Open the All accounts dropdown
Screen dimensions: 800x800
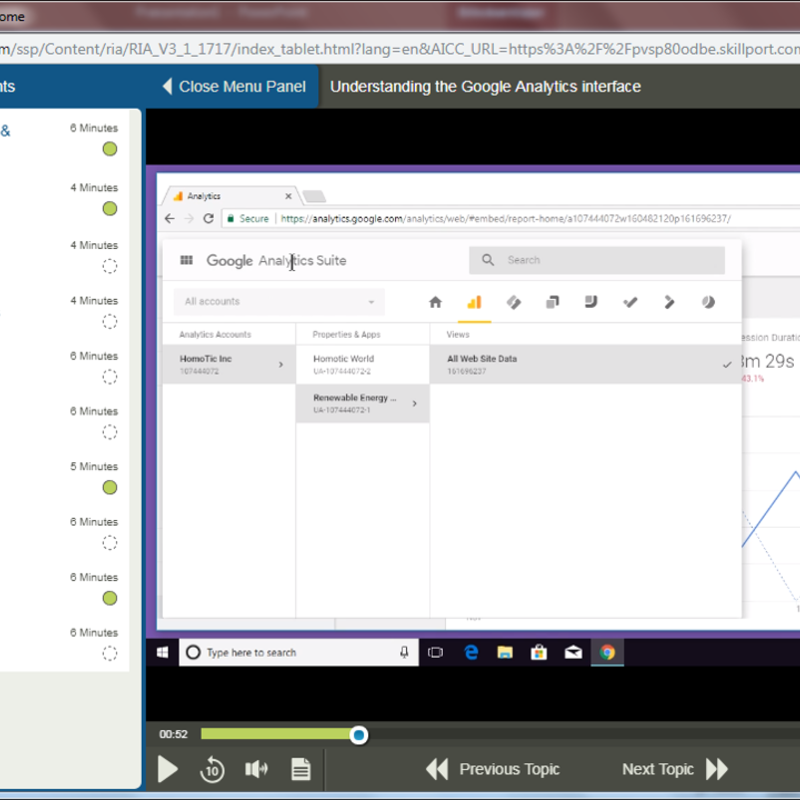pos(279,302)
